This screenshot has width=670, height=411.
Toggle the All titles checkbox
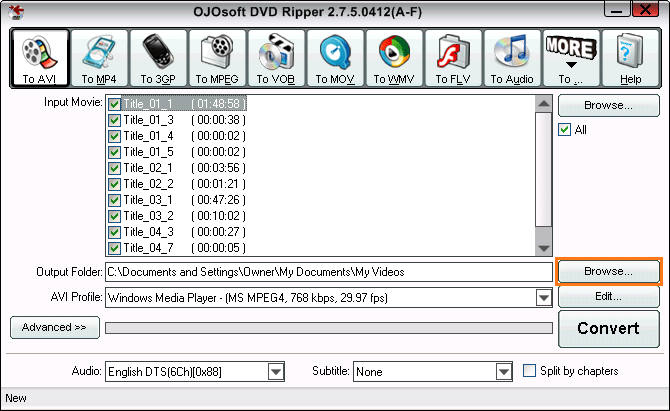click(x=564, y=129)
